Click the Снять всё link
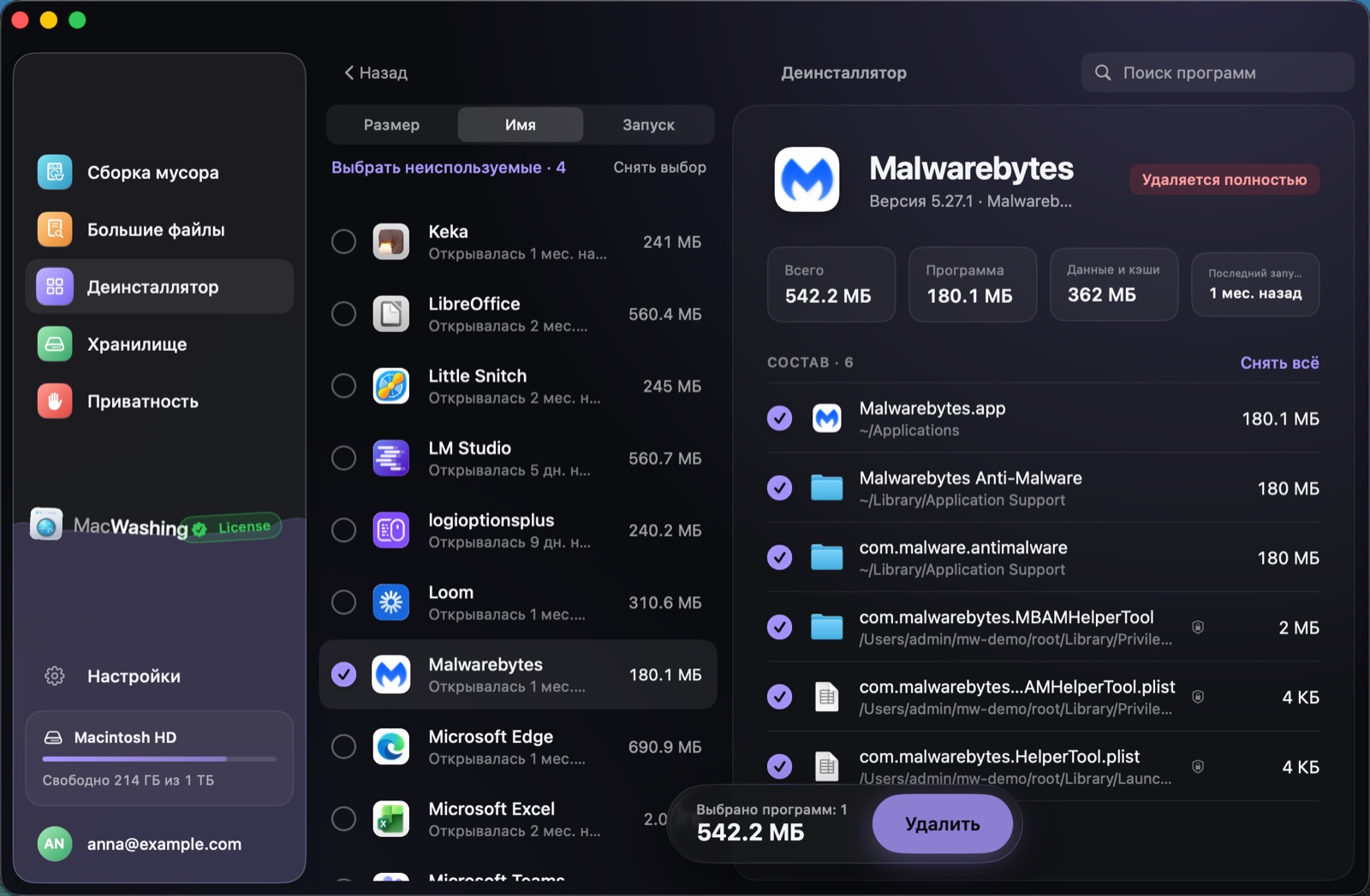 tap(1279, 363)
